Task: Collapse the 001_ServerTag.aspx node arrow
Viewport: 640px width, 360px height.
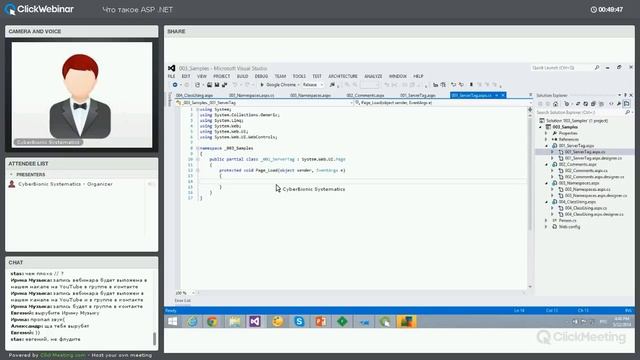Action: coord(546,146)
